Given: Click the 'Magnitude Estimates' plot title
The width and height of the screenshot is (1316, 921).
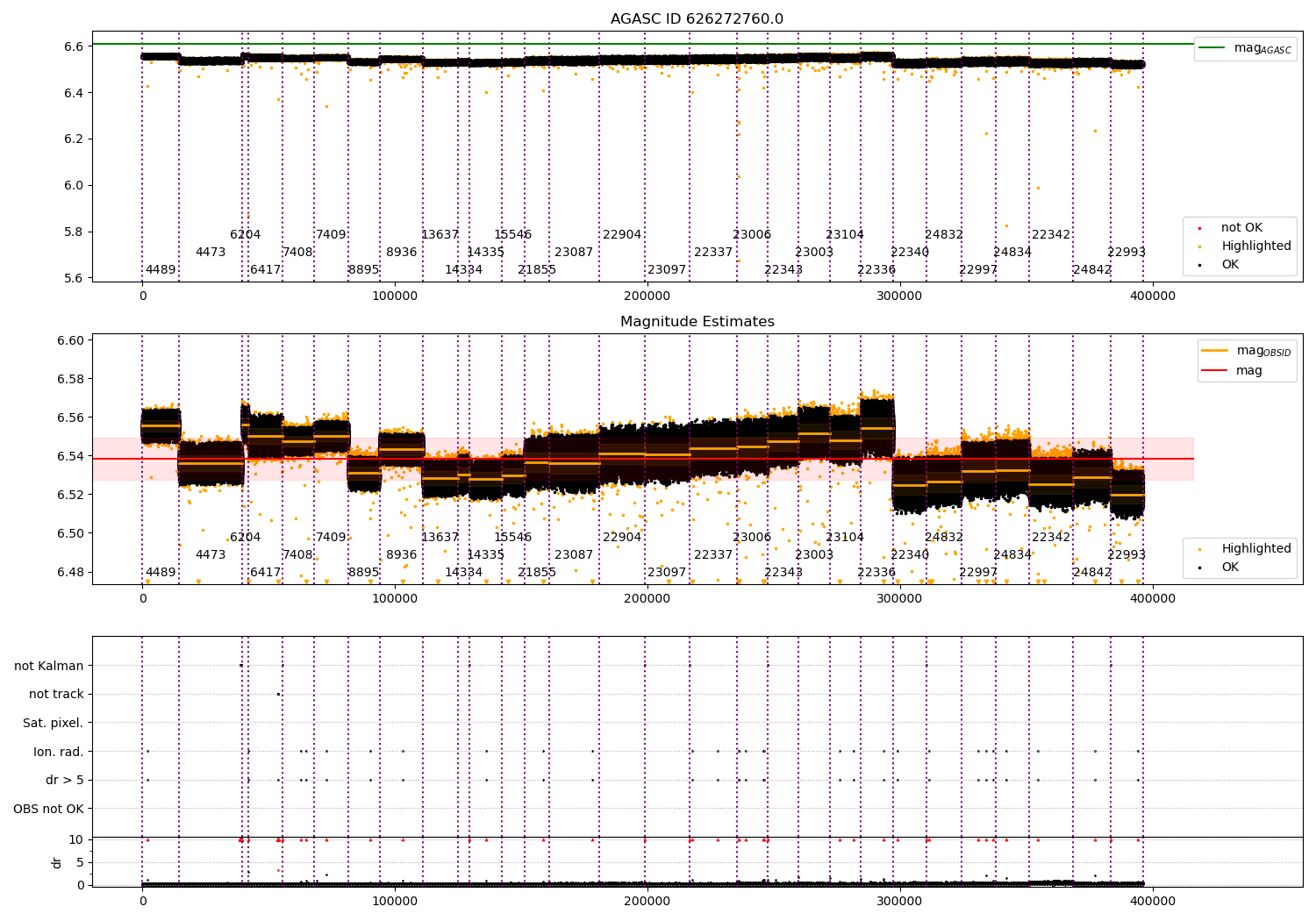Looking at the screenshot, I should 697,322.
